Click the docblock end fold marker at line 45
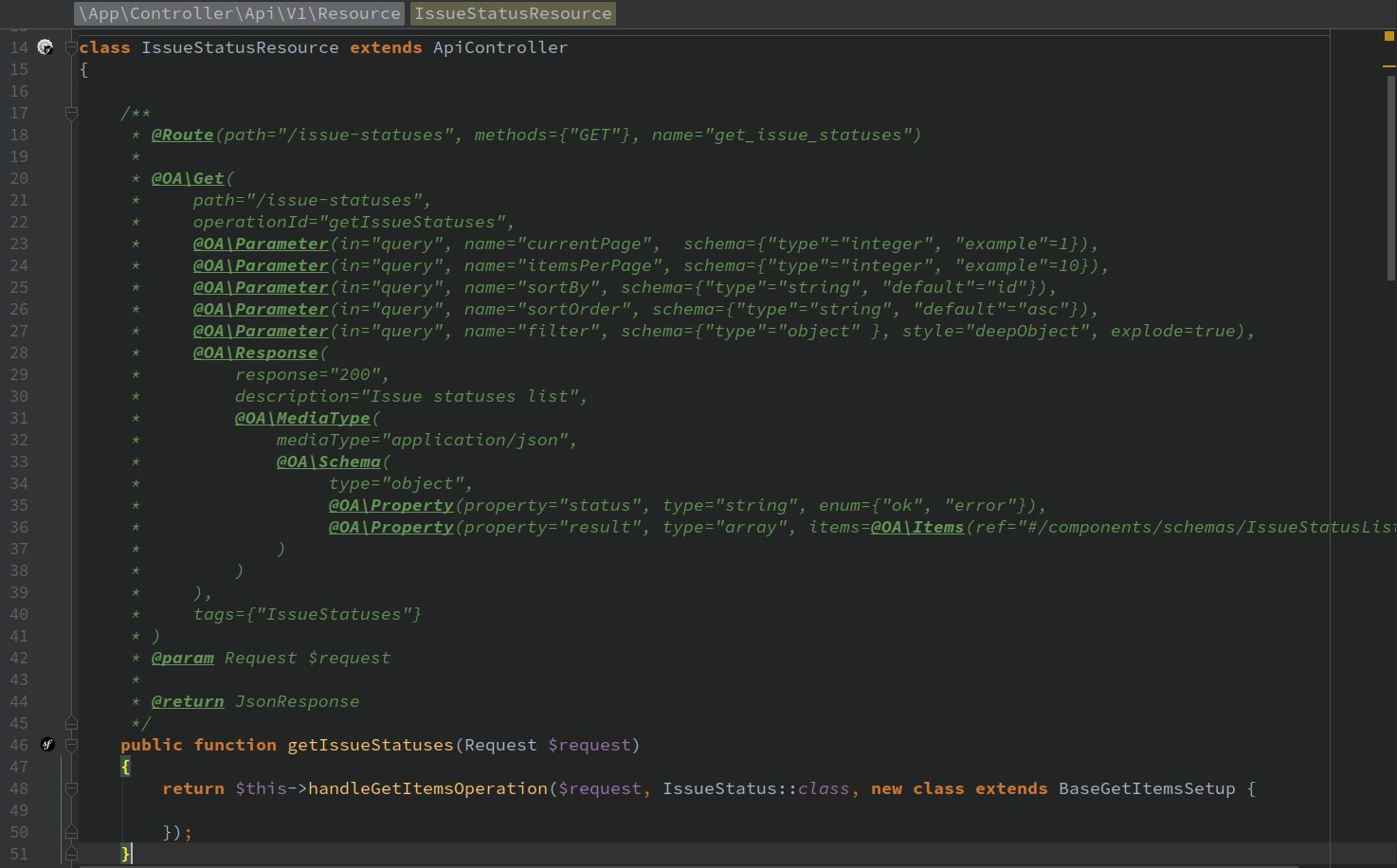Image resolution: width=1397 pixels, height=868 pixels. [70, 724]
